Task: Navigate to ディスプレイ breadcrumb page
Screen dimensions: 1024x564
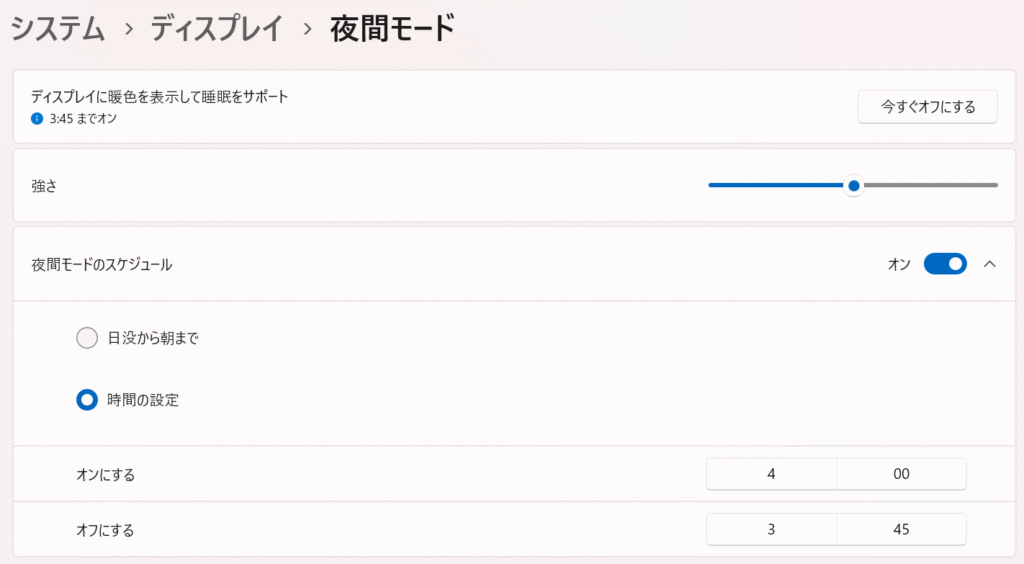Action: point(217,29)
